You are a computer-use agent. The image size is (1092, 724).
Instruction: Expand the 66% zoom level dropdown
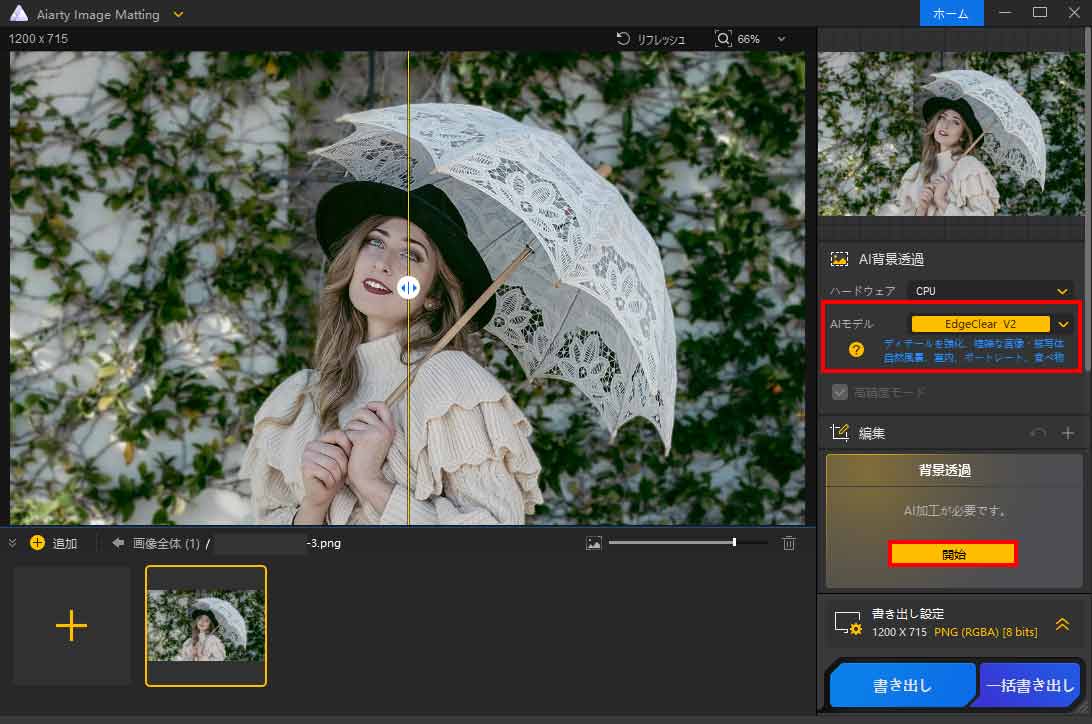point(781,39)
